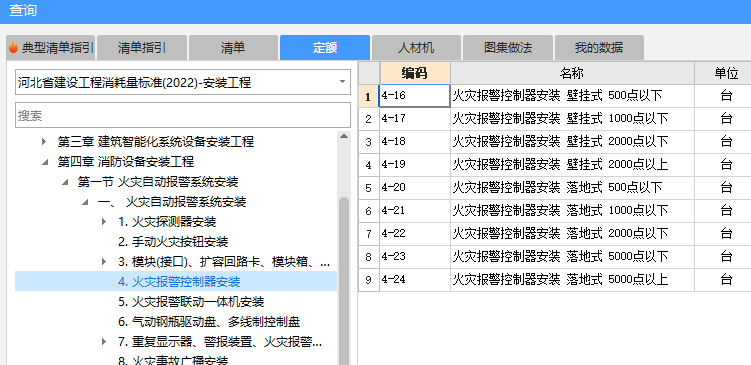Select 第四章 消防设备安装工程
This screenshot has width=751, height=365.
click(125, 162)
